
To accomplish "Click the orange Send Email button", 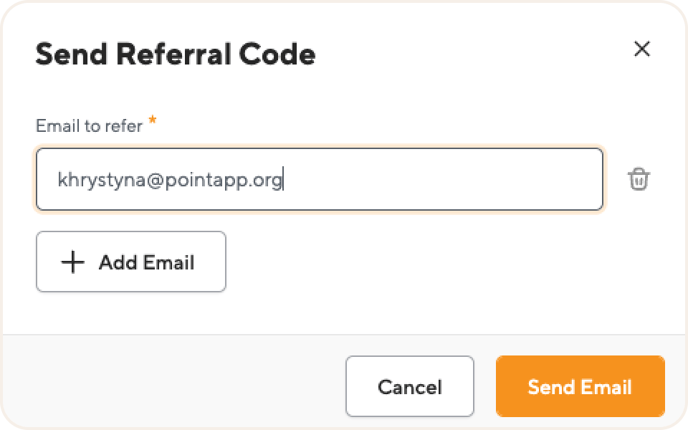I will click(580, 386).
